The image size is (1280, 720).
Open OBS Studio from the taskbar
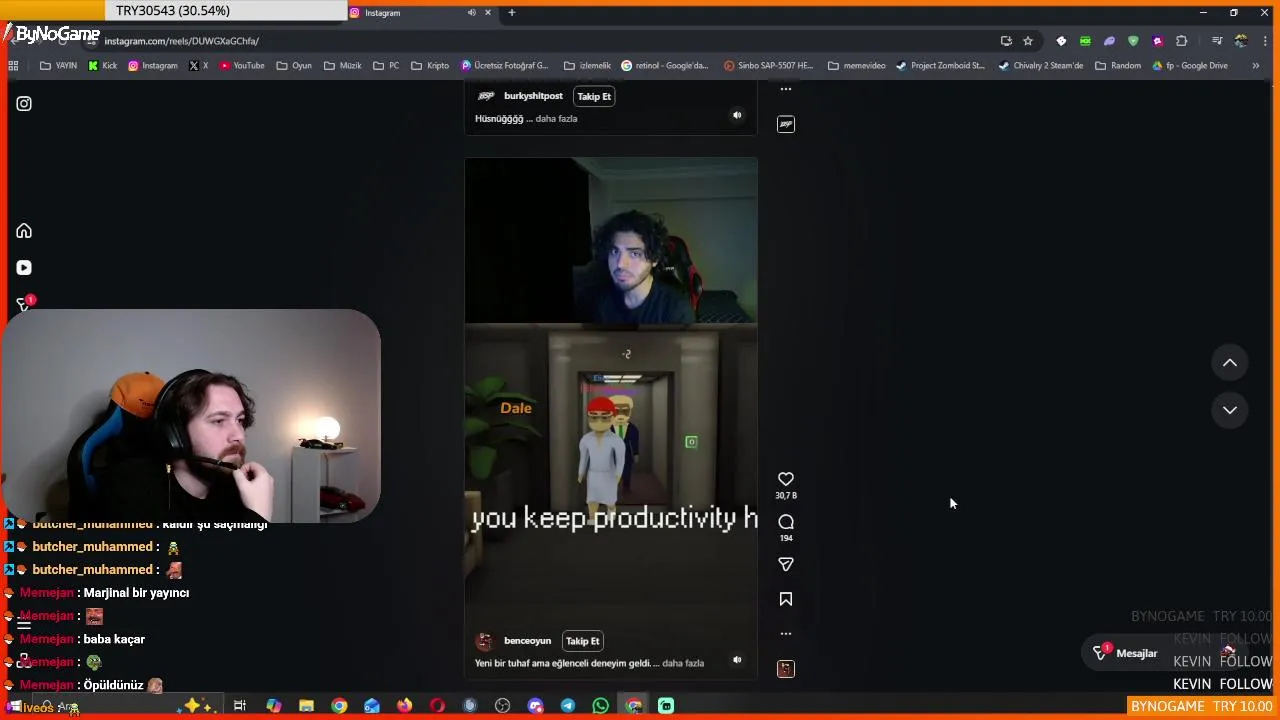point(502,706)
